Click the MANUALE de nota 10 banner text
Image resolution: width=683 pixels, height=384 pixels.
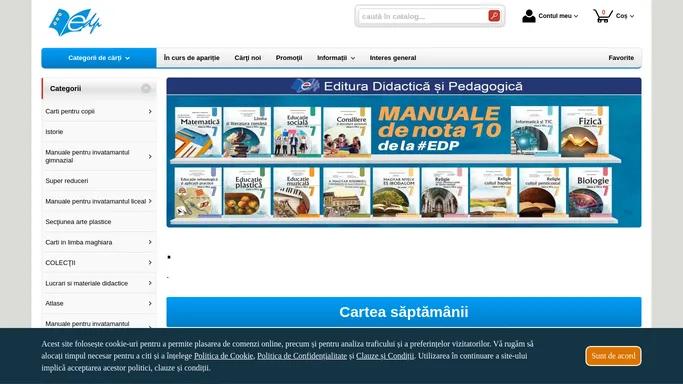pyautogui.click(x=440, y=129)
